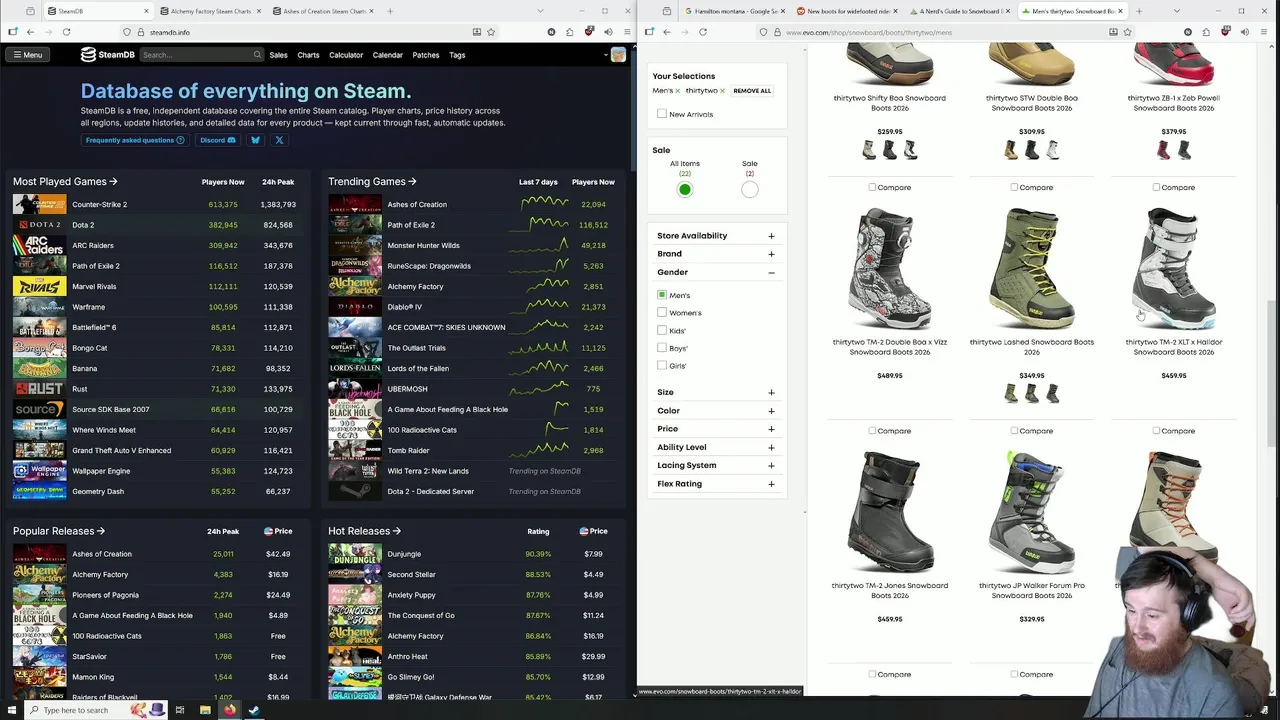Choose red colorway of ZB-1 x Zeb Powell
Screen dimensions: 1280x720
(x=1163, y=150)
